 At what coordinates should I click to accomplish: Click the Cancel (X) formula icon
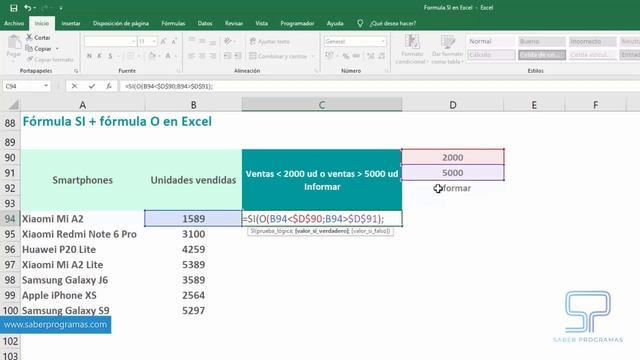pos(74,86)
